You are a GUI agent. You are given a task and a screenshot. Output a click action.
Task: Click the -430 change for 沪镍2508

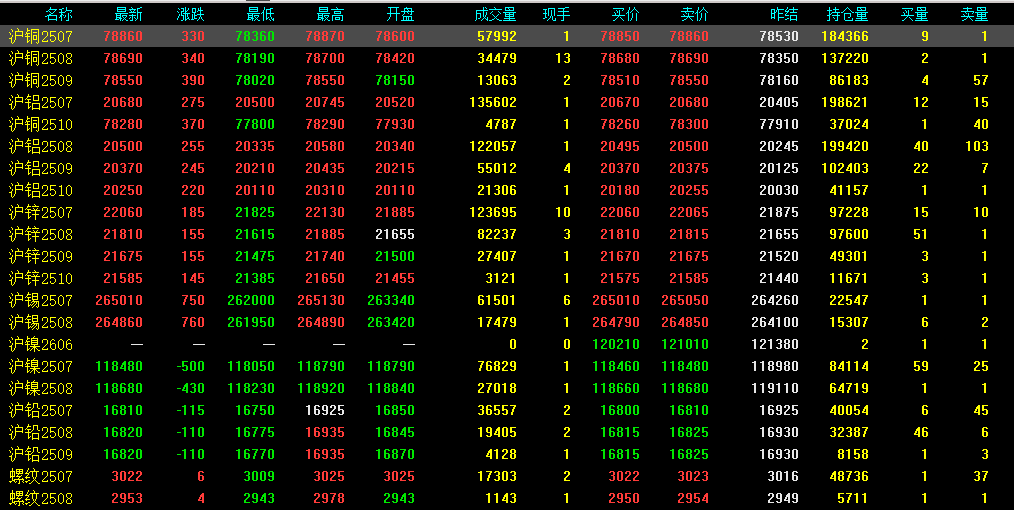(x=190, y=388)
